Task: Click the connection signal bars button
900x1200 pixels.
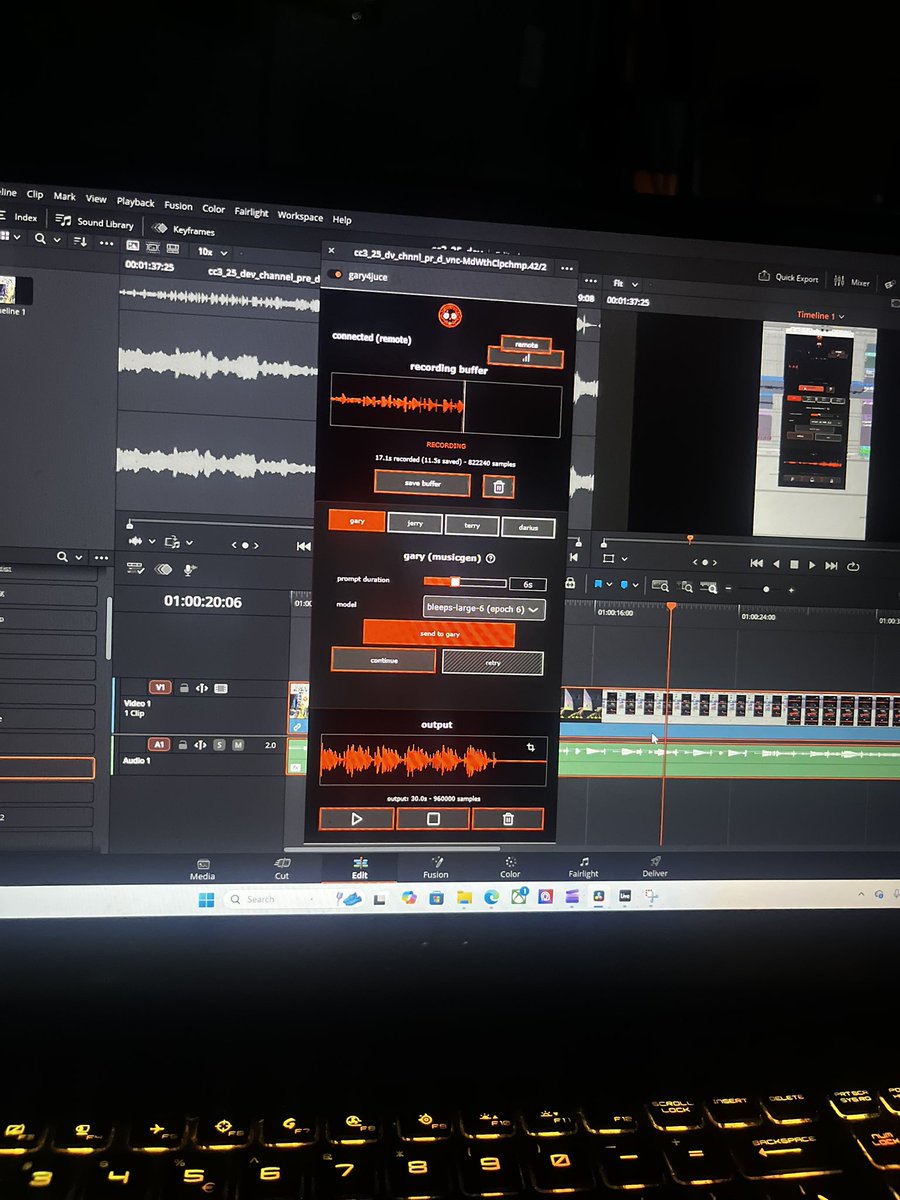Action: pyautogui.click(x=525, y=358)
